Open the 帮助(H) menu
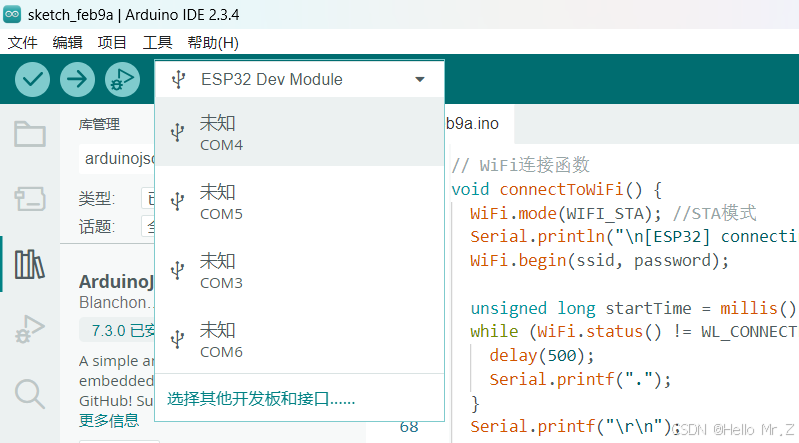799x443 pixels. point(213,42)
